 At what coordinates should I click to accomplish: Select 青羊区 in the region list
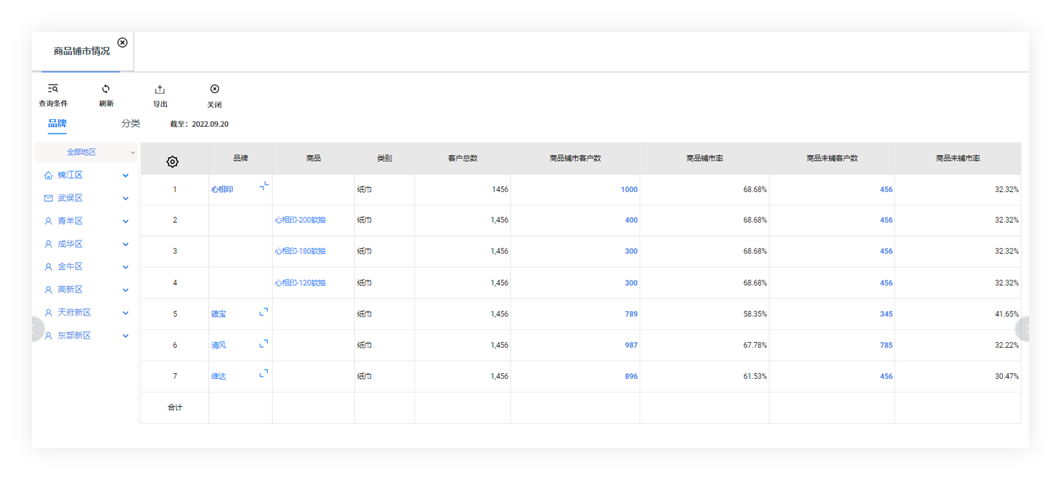70,221
